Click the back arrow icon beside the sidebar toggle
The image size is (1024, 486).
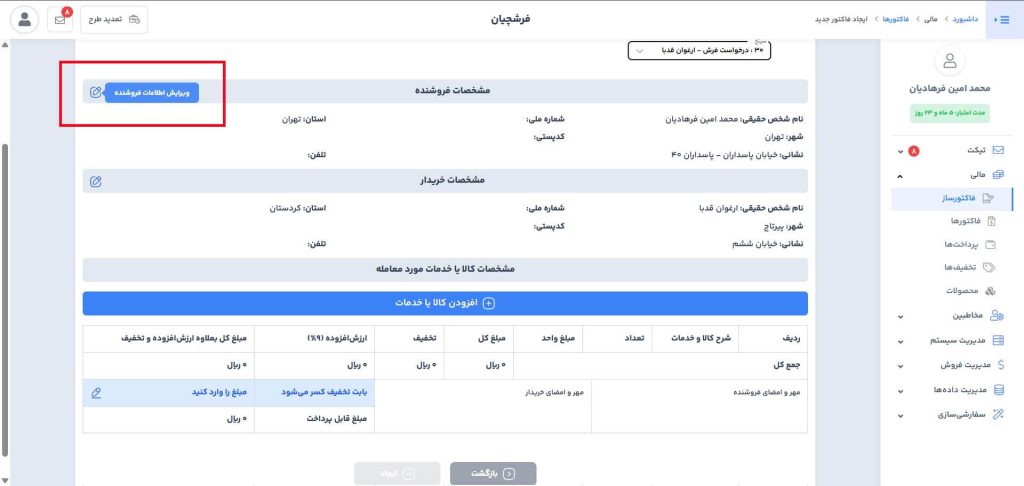[993, 19]
